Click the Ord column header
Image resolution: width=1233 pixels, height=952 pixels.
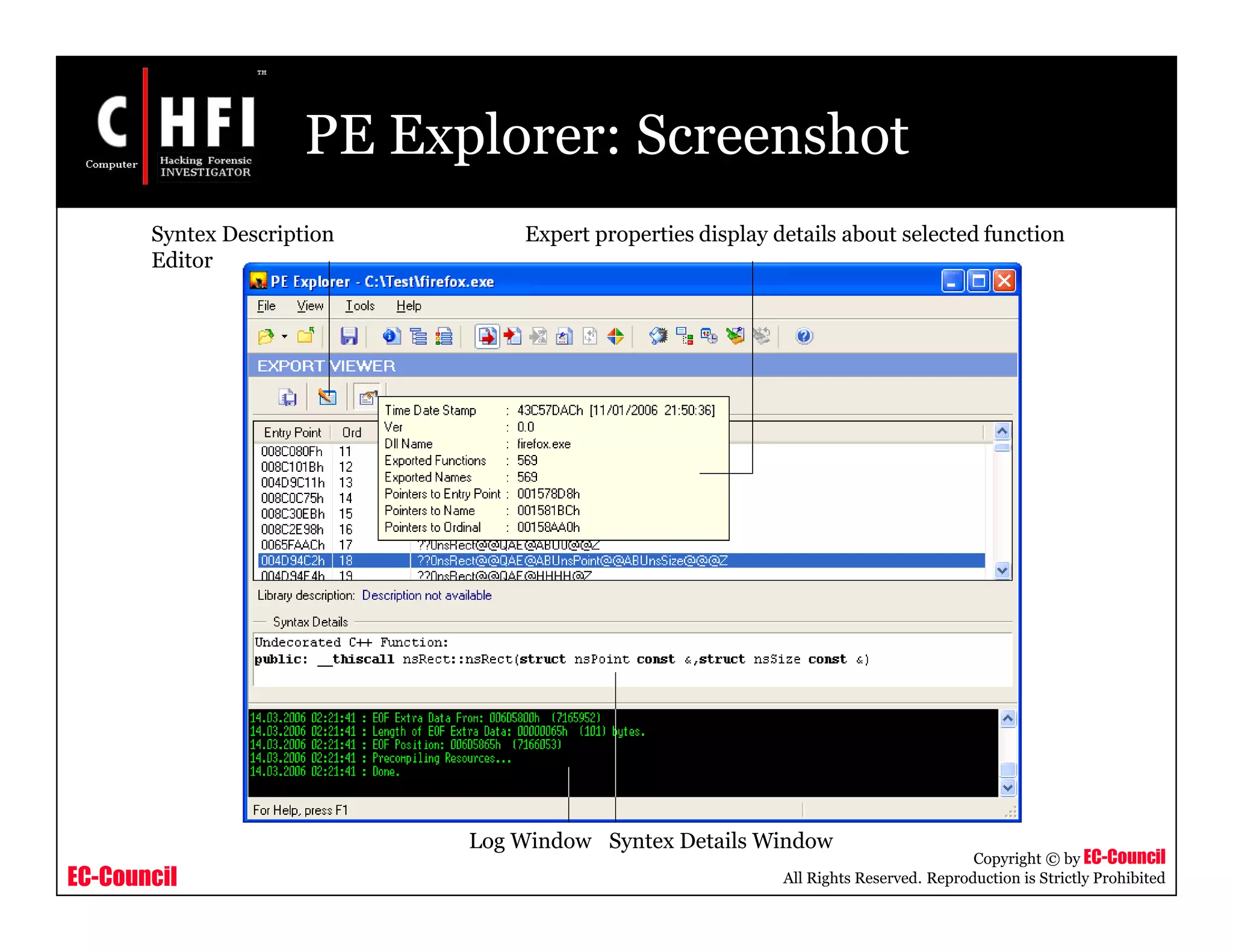click(352, 433)
